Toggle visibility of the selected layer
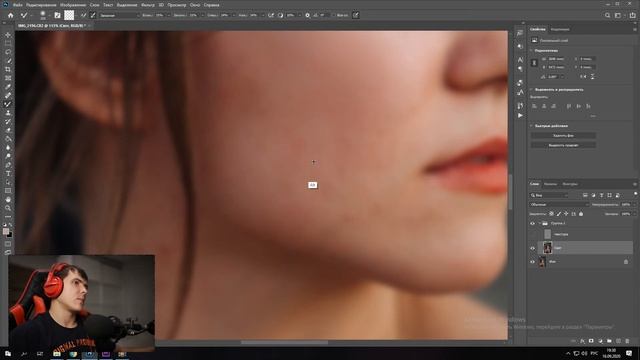Screen dimensions: 640x360 point(532,248)
